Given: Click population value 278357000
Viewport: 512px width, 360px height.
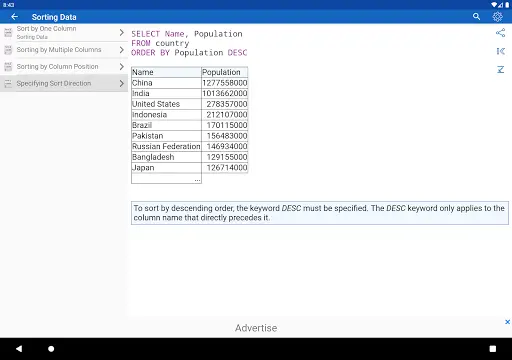Looking at the screenshot, I should click(x=224, y=104).
